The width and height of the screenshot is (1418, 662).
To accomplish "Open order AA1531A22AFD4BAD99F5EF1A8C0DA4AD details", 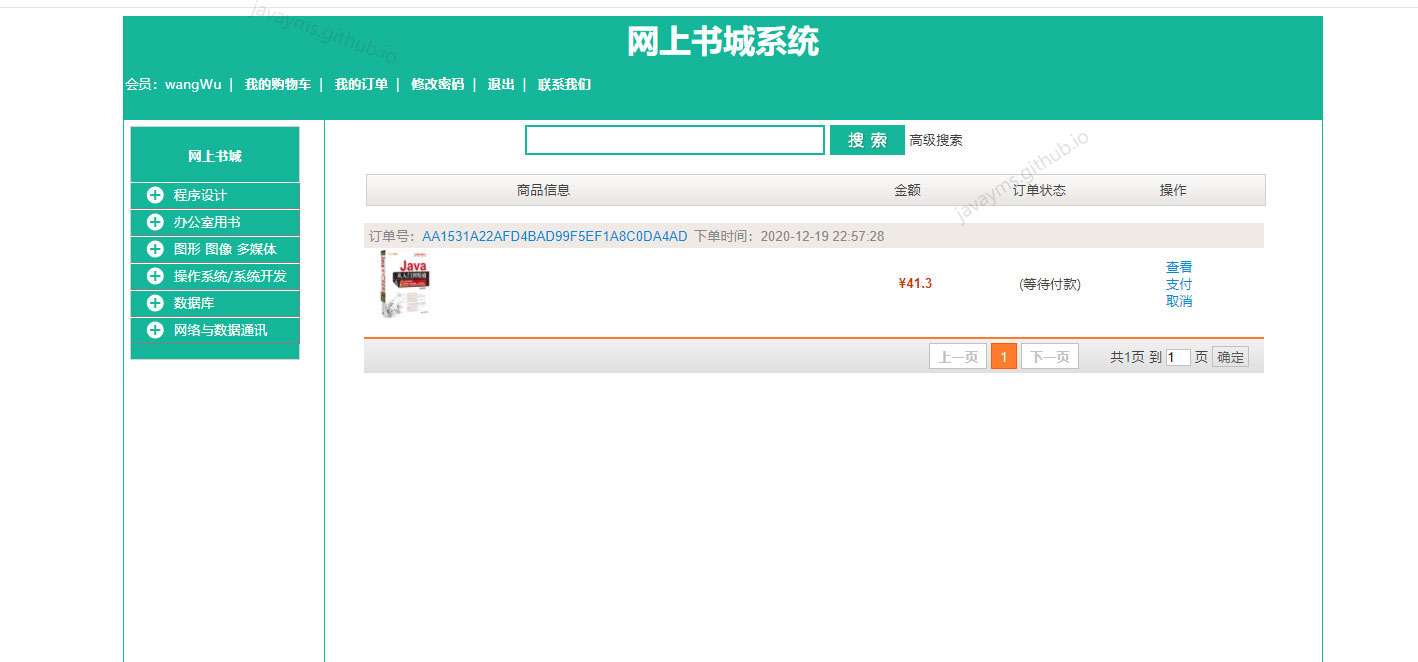I will pos(554,236).
